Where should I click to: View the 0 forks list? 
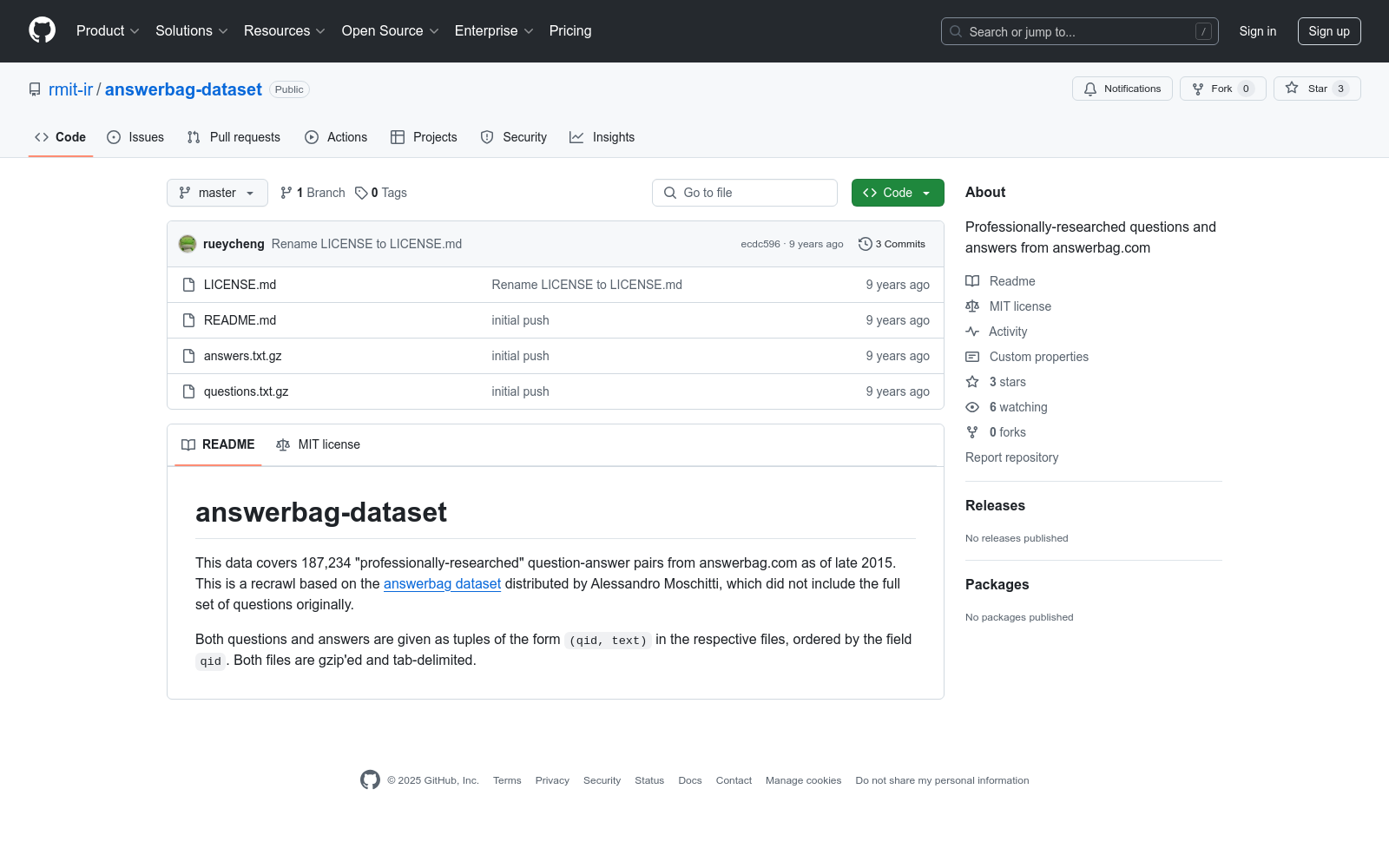click(x=996, y=432)
